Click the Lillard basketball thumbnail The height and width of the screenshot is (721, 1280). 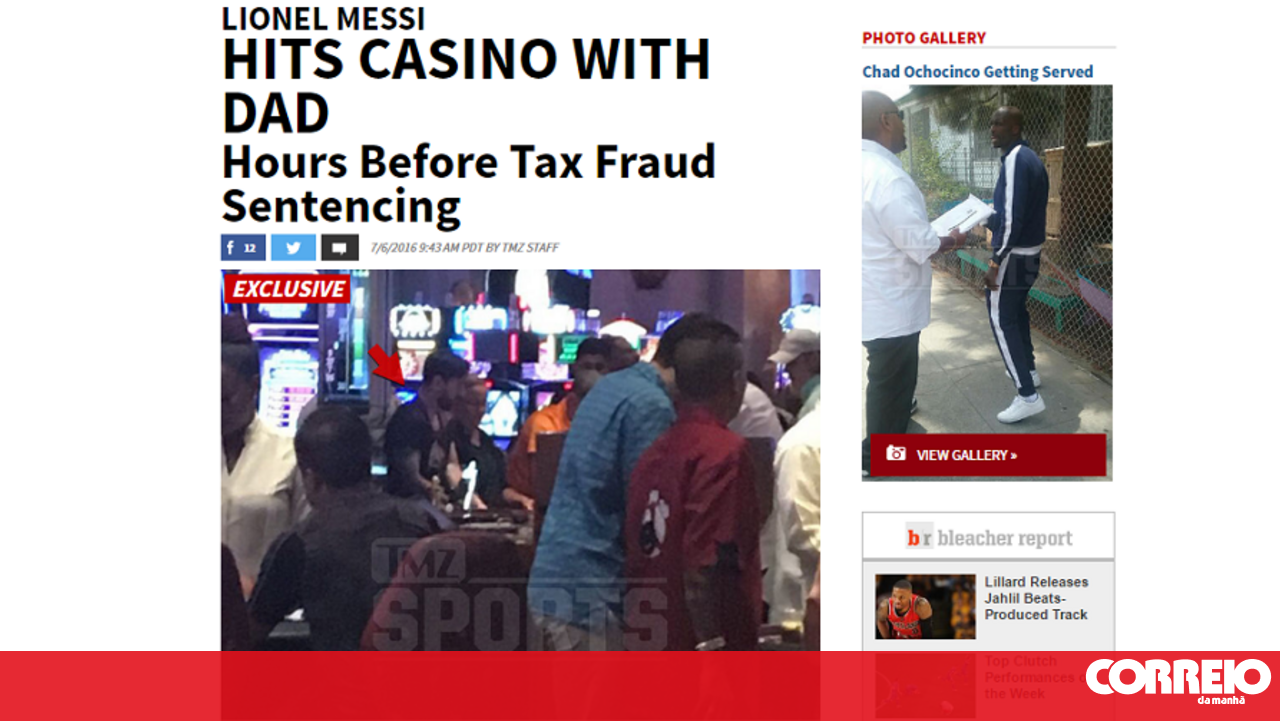point(925,606)
